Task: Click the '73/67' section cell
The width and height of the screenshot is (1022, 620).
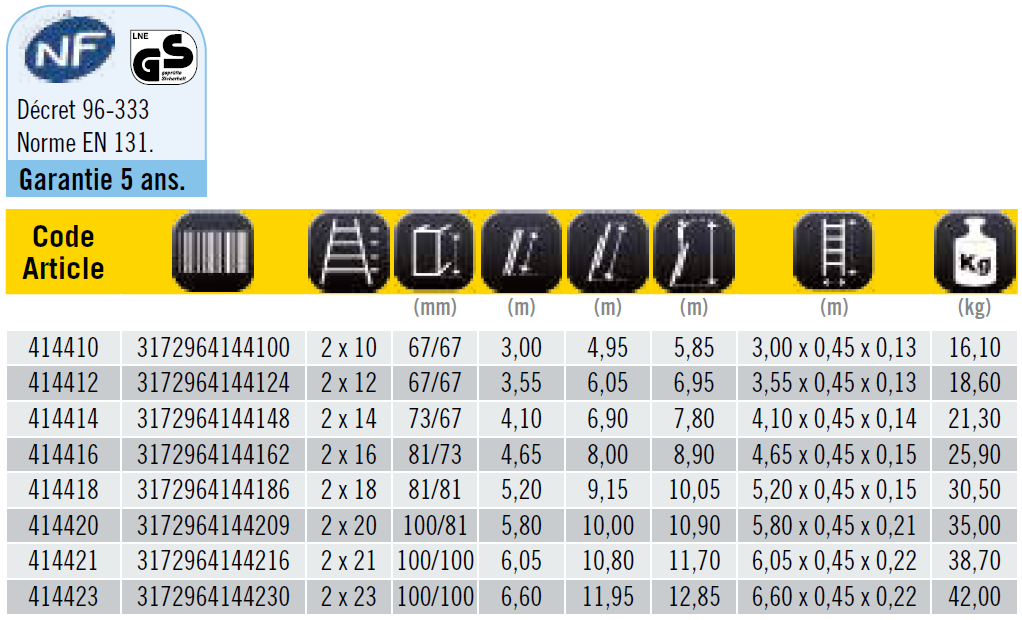Action: pos(435,419)
